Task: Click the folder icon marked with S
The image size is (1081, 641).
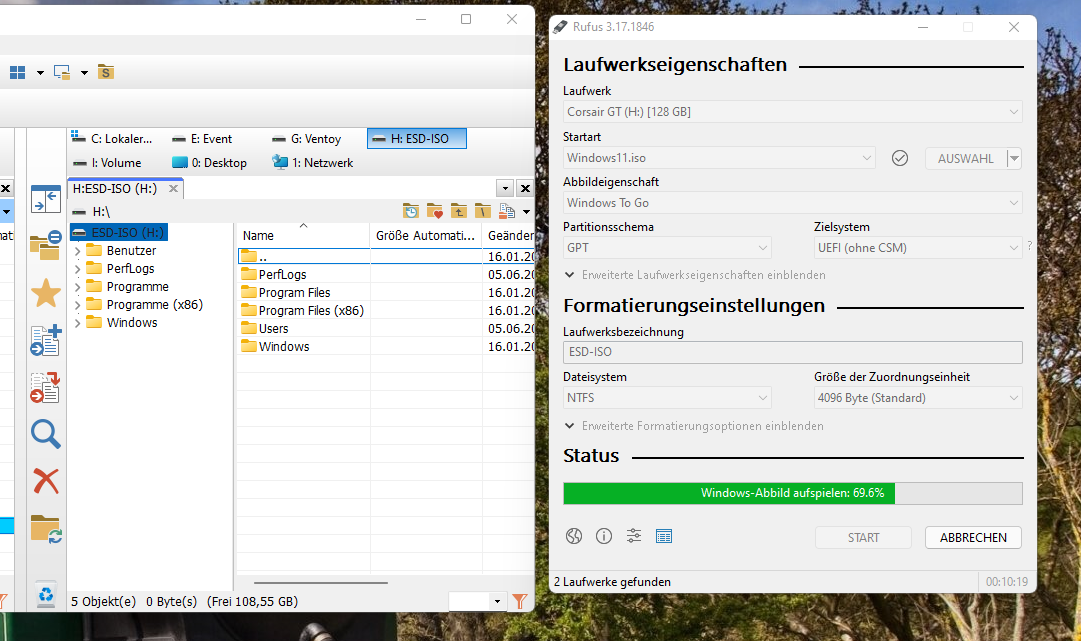Action: click(x=105, y=72)
